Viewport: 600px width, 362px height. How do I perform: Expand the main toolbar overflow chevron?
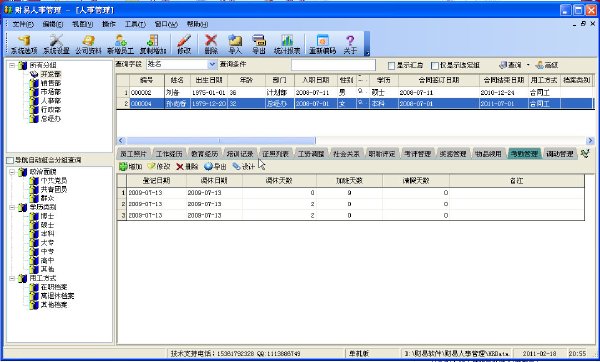[x=367, y=44]
